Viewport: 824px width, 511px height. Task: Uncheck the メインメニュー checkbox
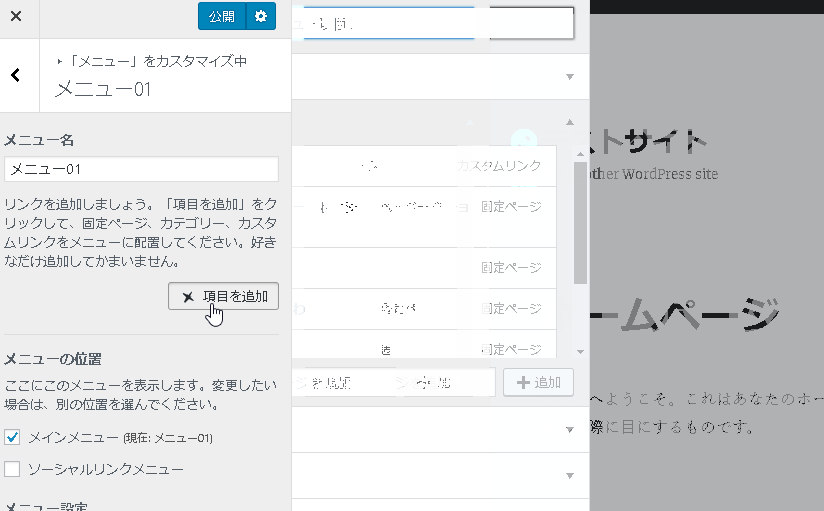[x=13, y=437]
